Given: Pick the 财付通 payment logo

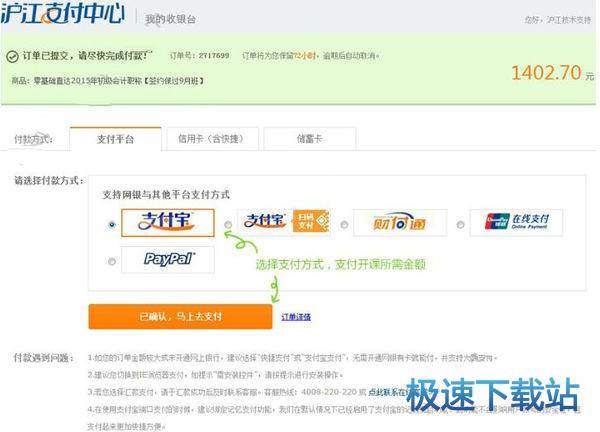Looking at the screenshot, I should point(400,223).
